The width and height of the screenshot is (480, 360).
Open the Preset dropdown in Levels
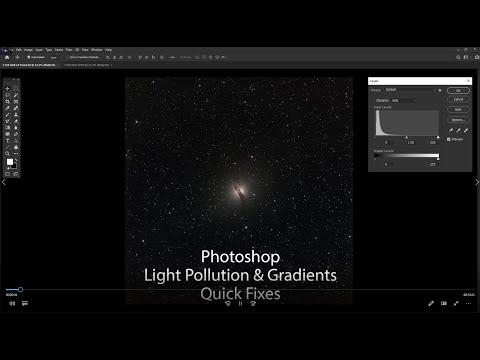point(410,90)
